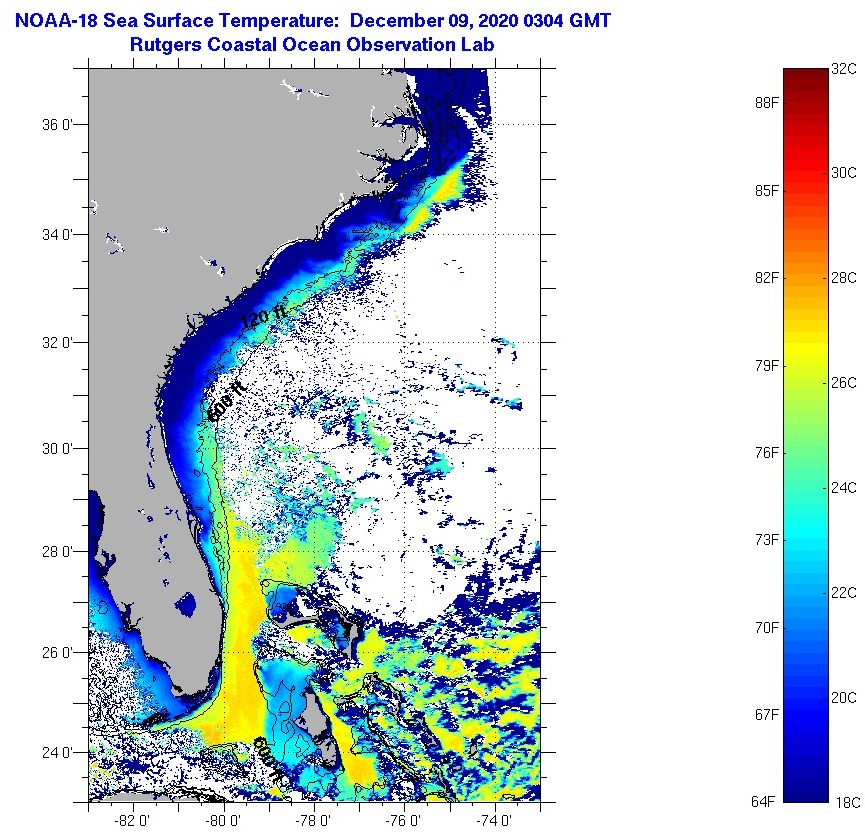Click the 76F label on the color scale
Screen dimensions: 865x832
(x=767, y=452)
